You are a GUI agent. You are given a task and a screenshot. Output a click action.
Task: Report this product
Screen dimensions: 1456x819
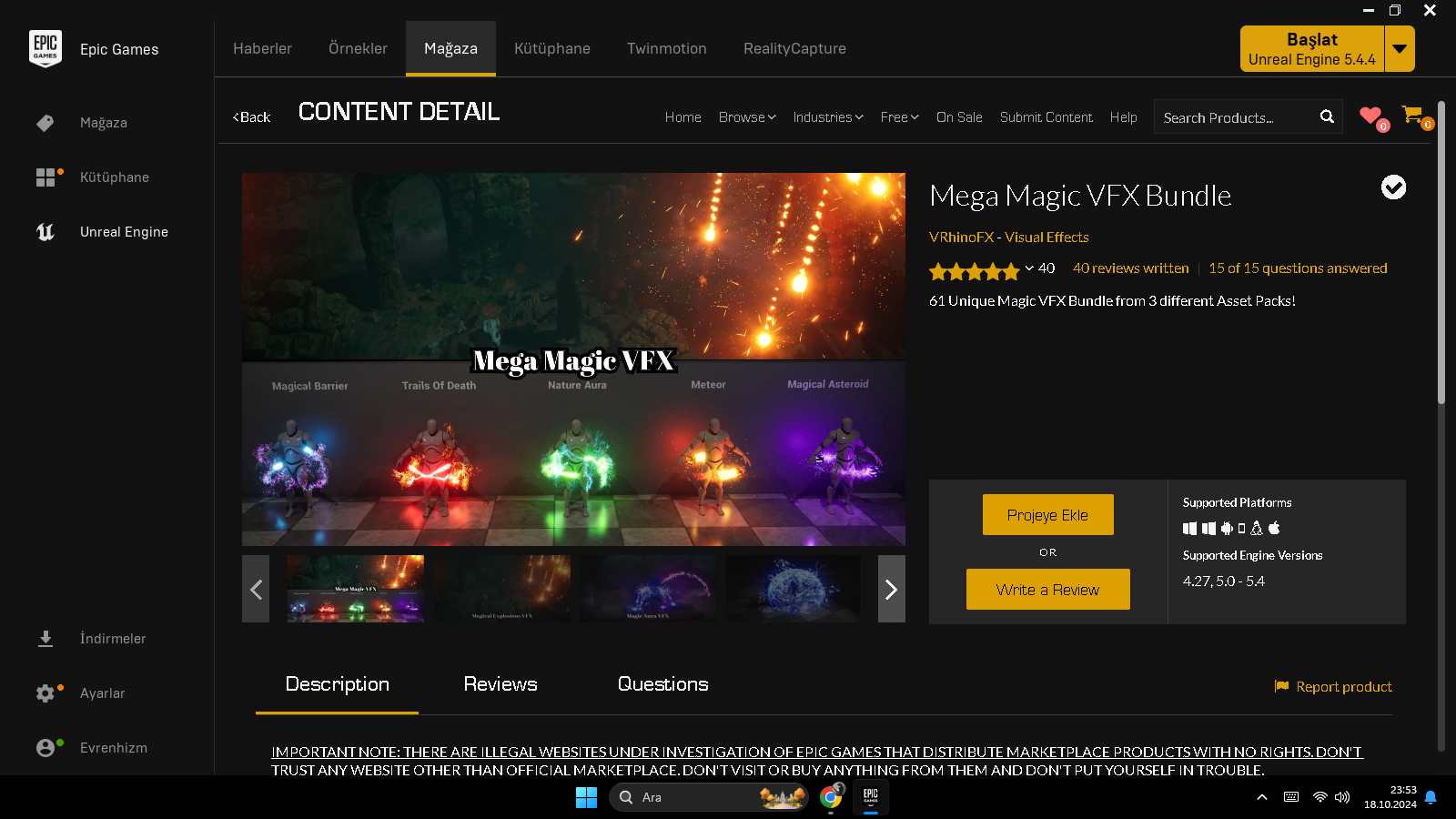click(x=1333, y=687)
